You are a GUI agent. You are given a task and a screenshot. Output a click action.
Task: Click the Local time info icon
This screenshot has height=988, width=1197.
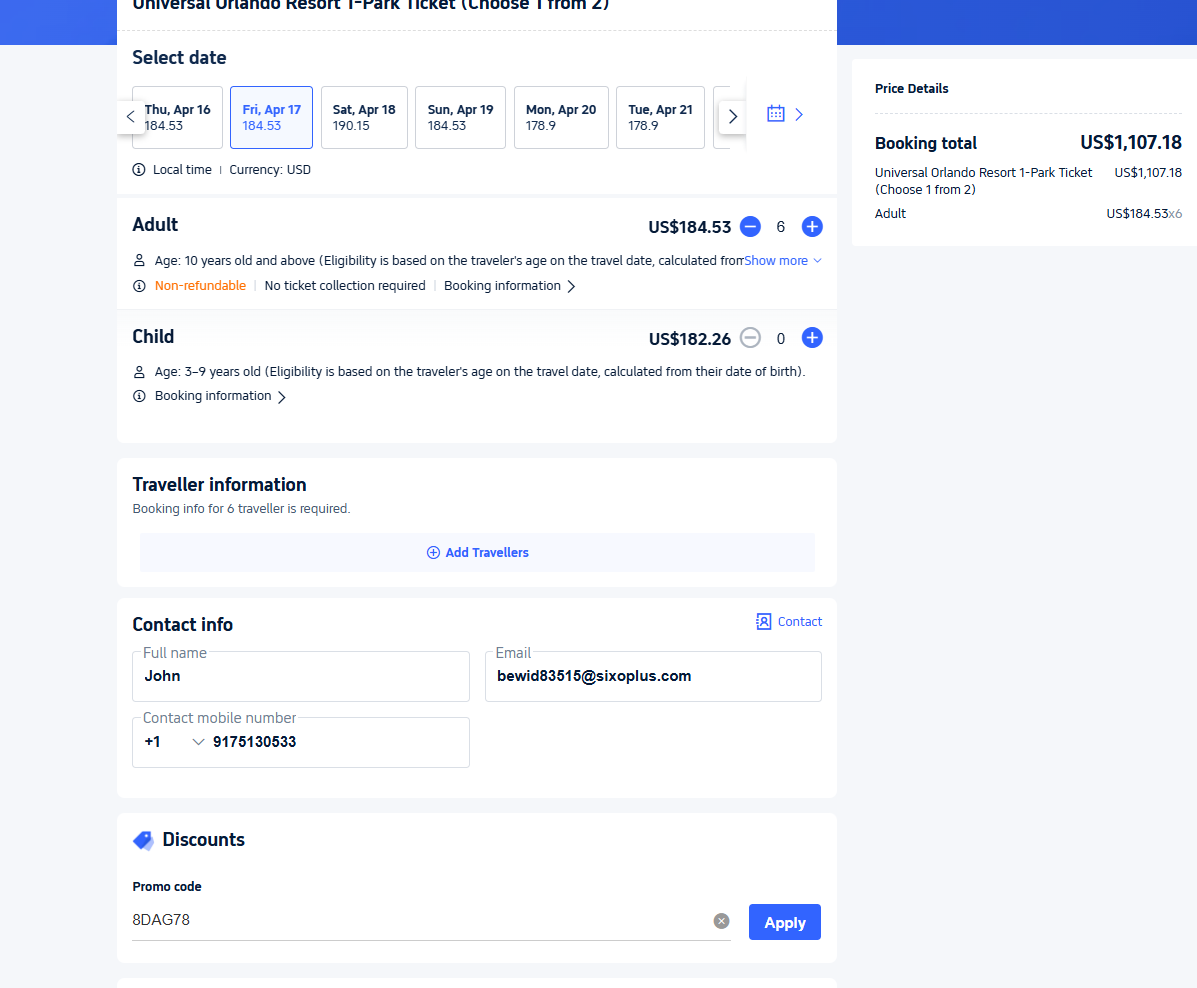(139, 170)
